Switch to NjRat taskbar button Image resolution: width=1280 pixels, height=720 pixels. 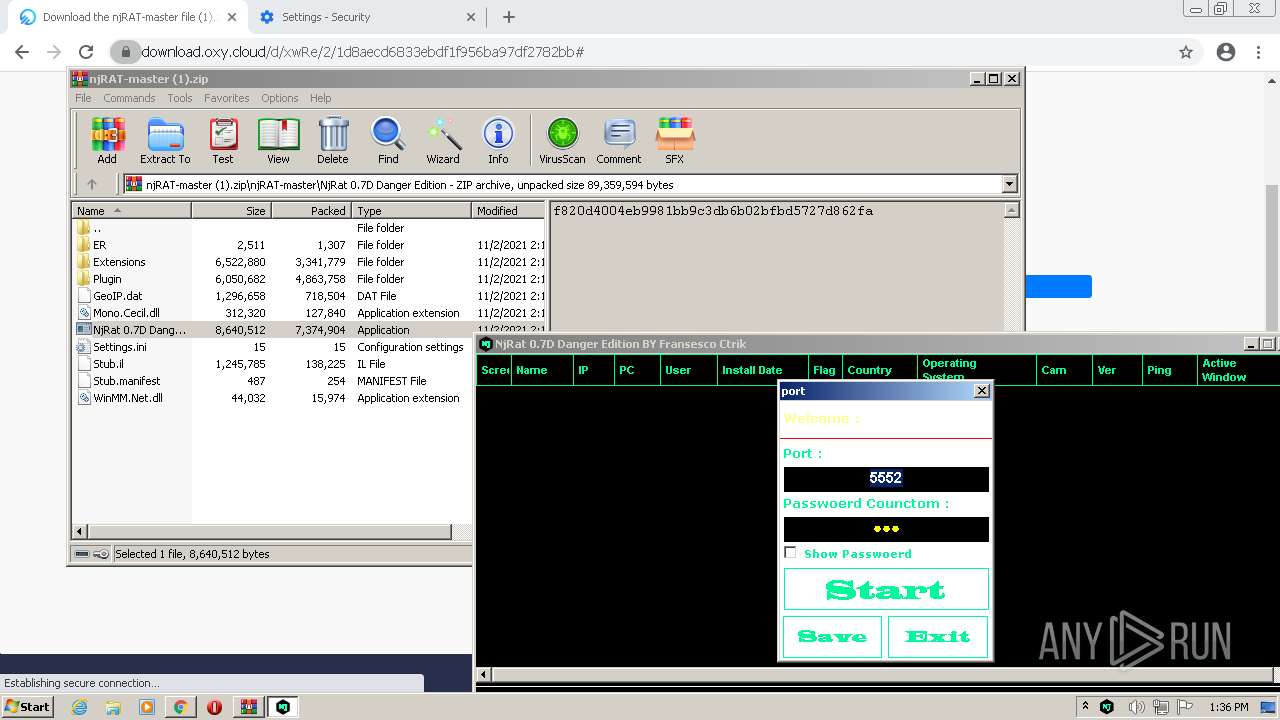(x=283, y=707)
